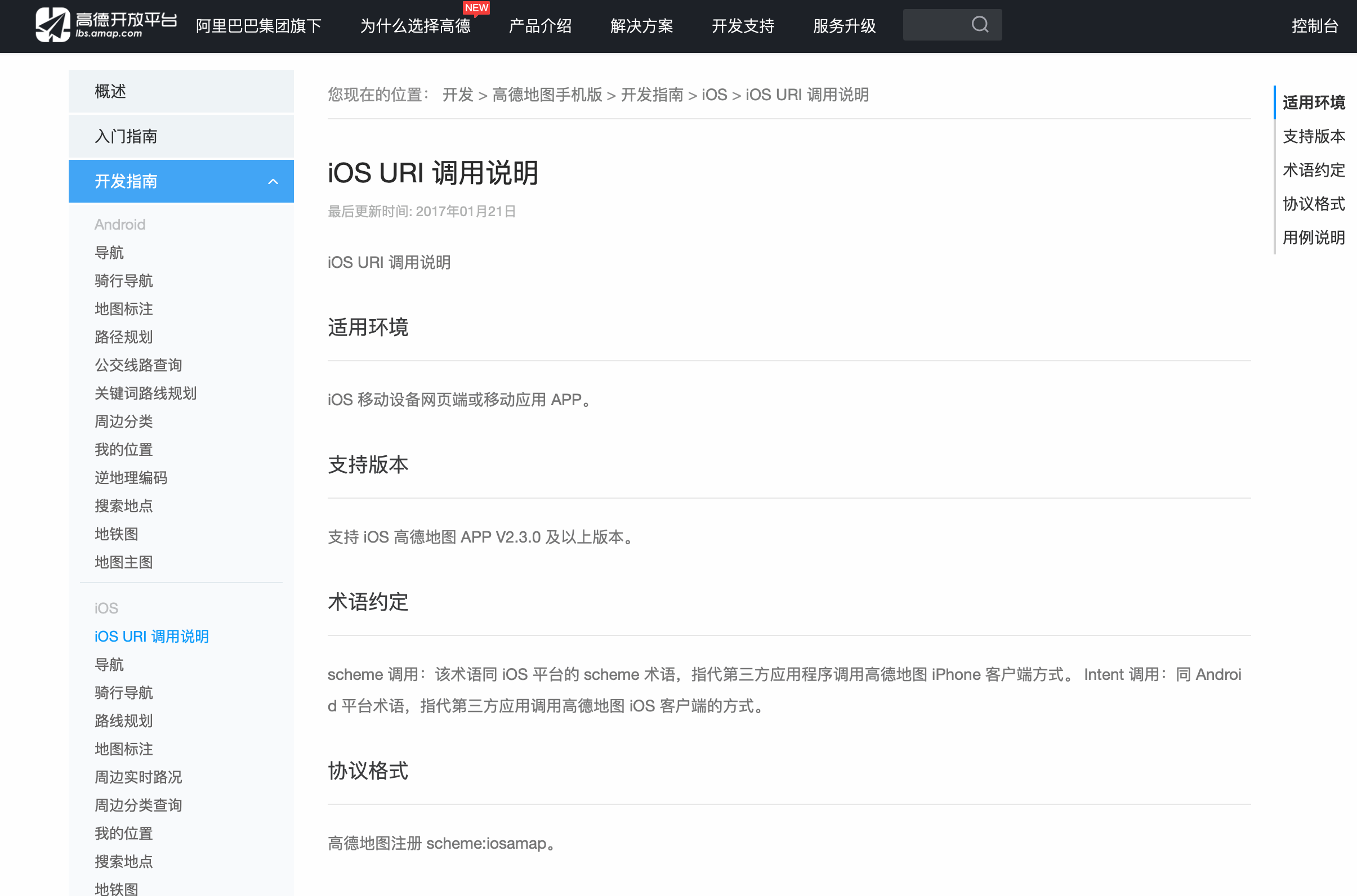Click the search magnifier icon
The width and height of the screenshot is (1357, 896).
pos(980,25)
